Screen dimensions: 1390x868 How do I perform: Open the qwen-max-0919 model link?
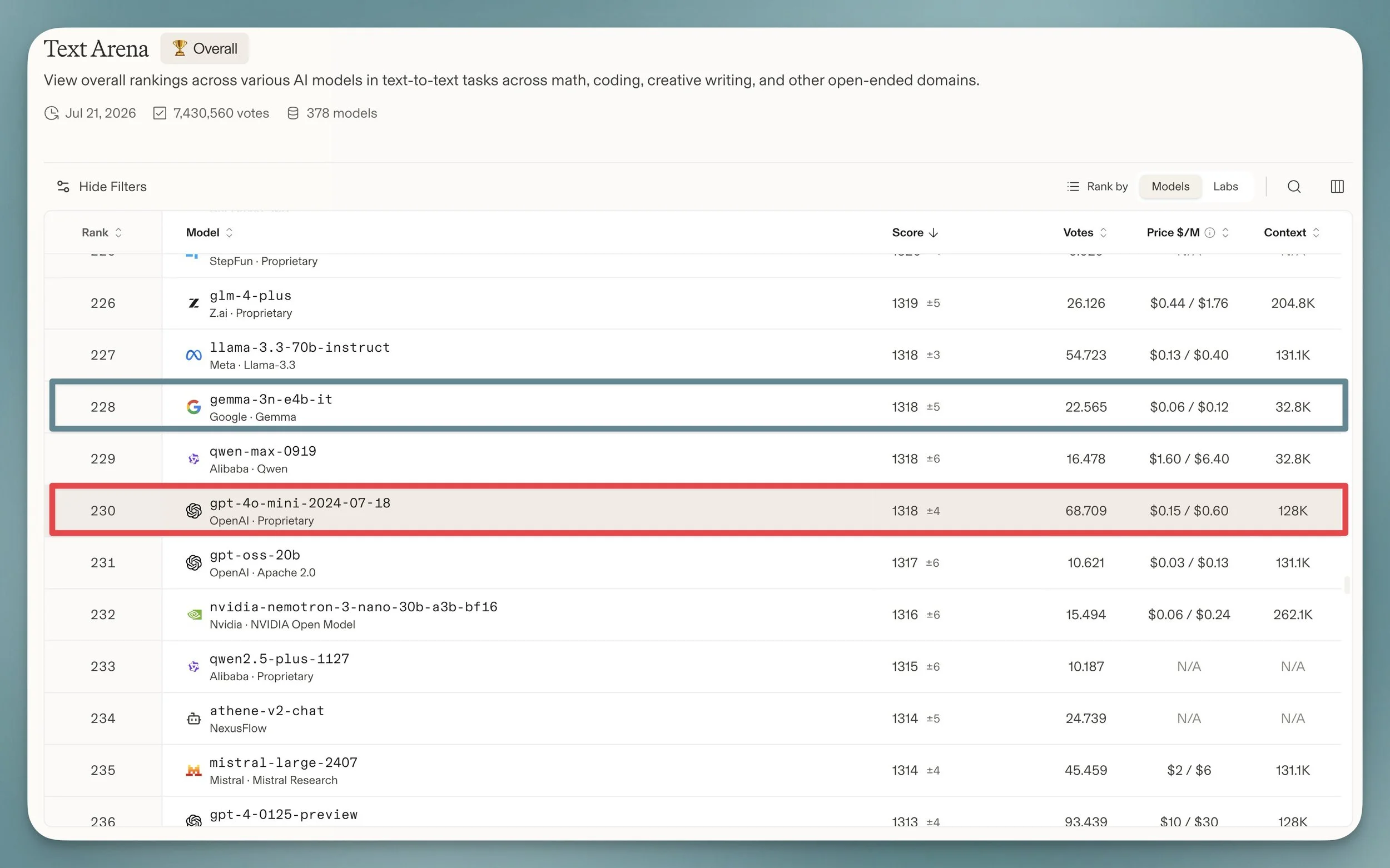(263, 451)
